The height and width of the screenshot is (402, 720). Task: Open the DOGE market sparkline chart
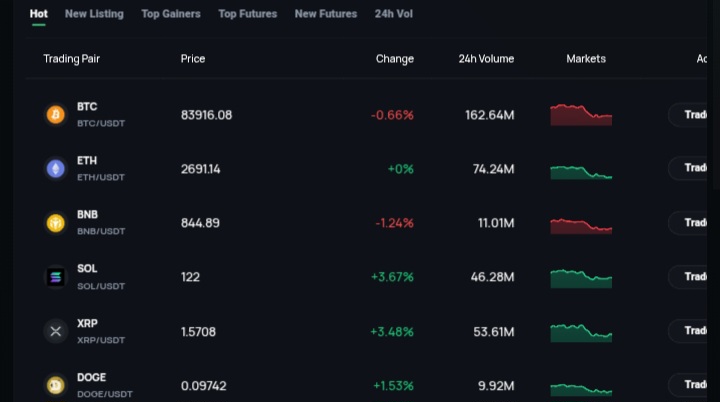click(x=581, y=390)
